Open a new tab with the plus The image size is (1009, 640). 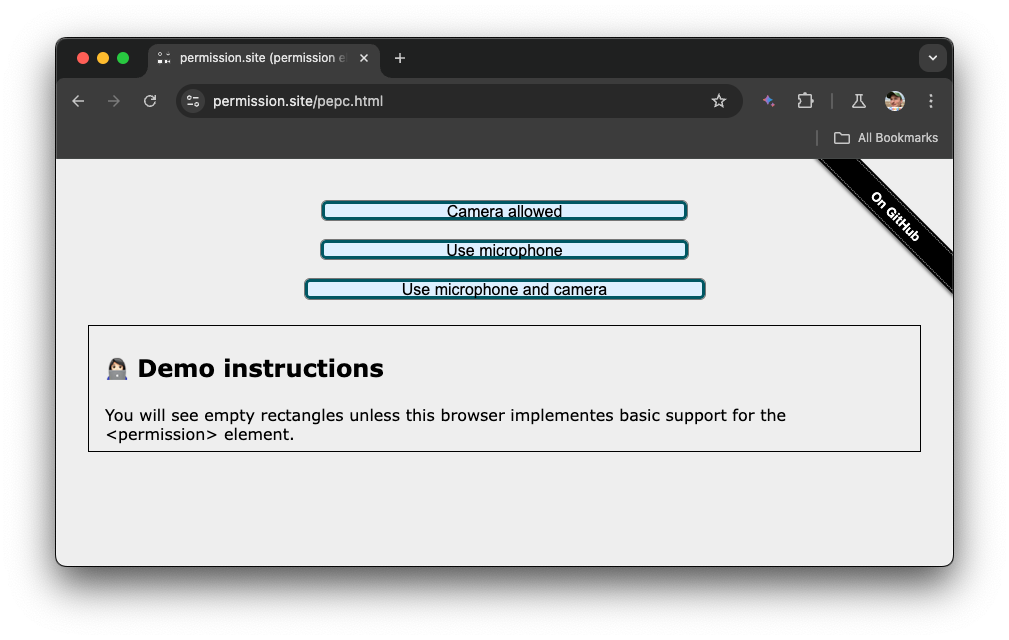(399, 58)
